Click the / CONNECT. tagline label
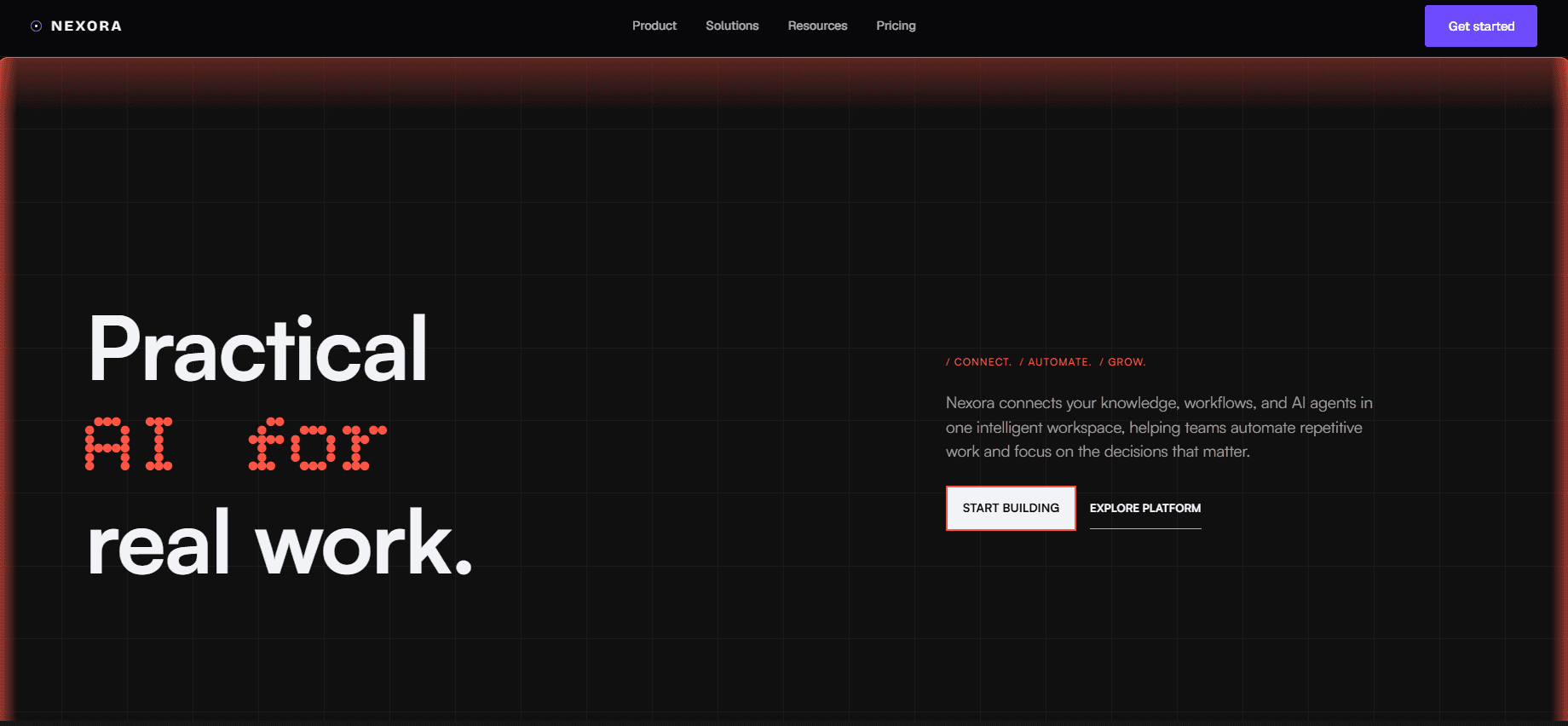Screen dimensions: 1568x726 click(978, 362)
